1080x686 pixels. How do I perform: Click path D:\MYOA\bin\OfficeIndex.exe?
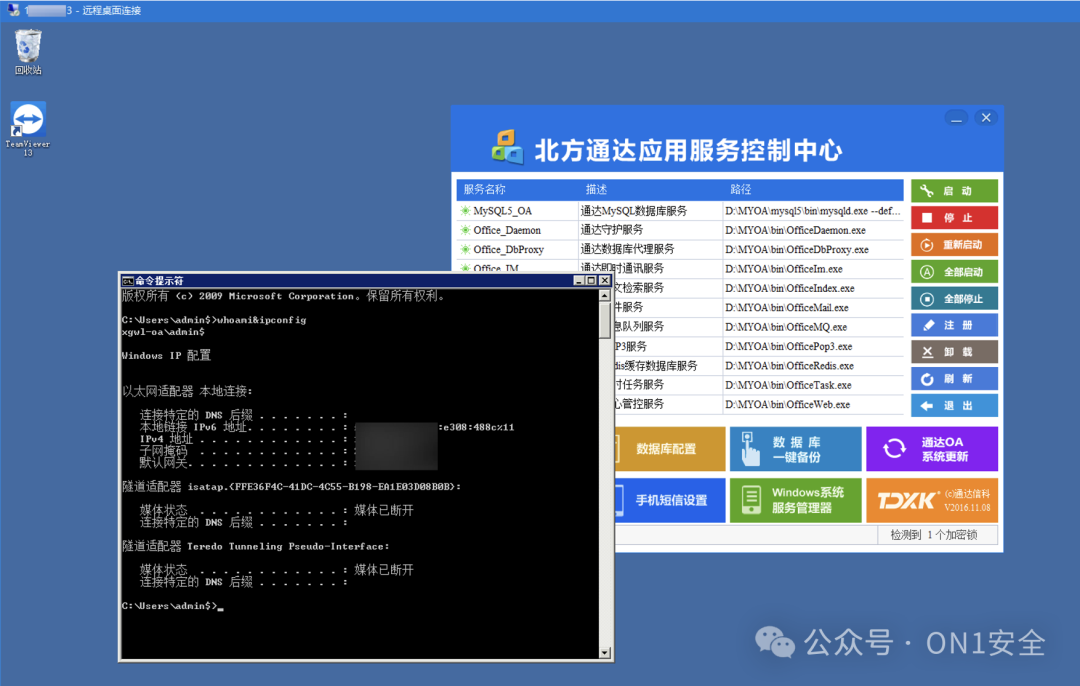790,289
